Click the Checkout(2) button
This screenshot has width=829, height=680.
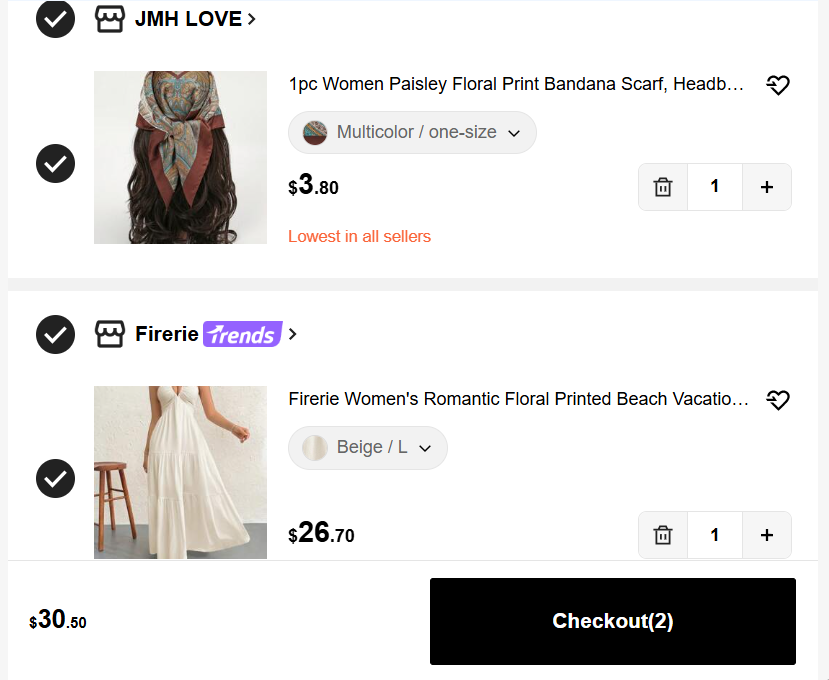613,621
